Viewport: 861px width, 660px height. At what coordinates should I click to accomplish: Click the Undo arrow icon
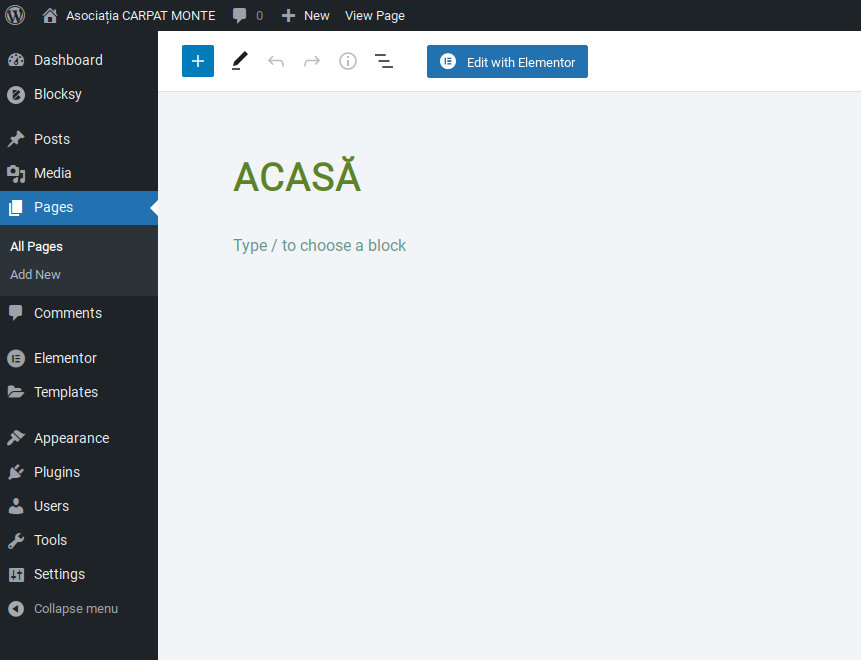(276, 61)
